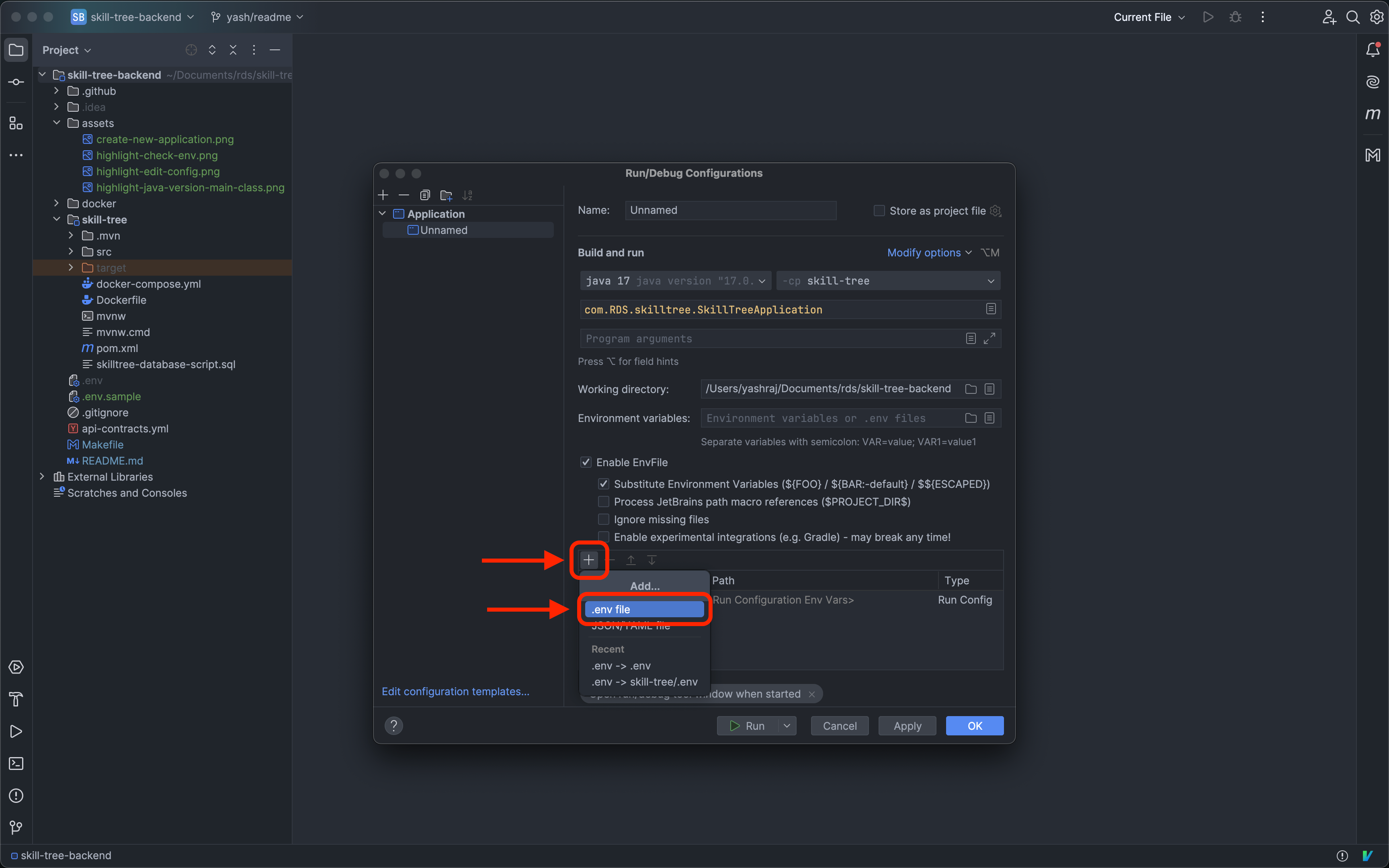1389x868 pixels.
Task: Browse for Working directory folder icon
Action: coord(971,389)
